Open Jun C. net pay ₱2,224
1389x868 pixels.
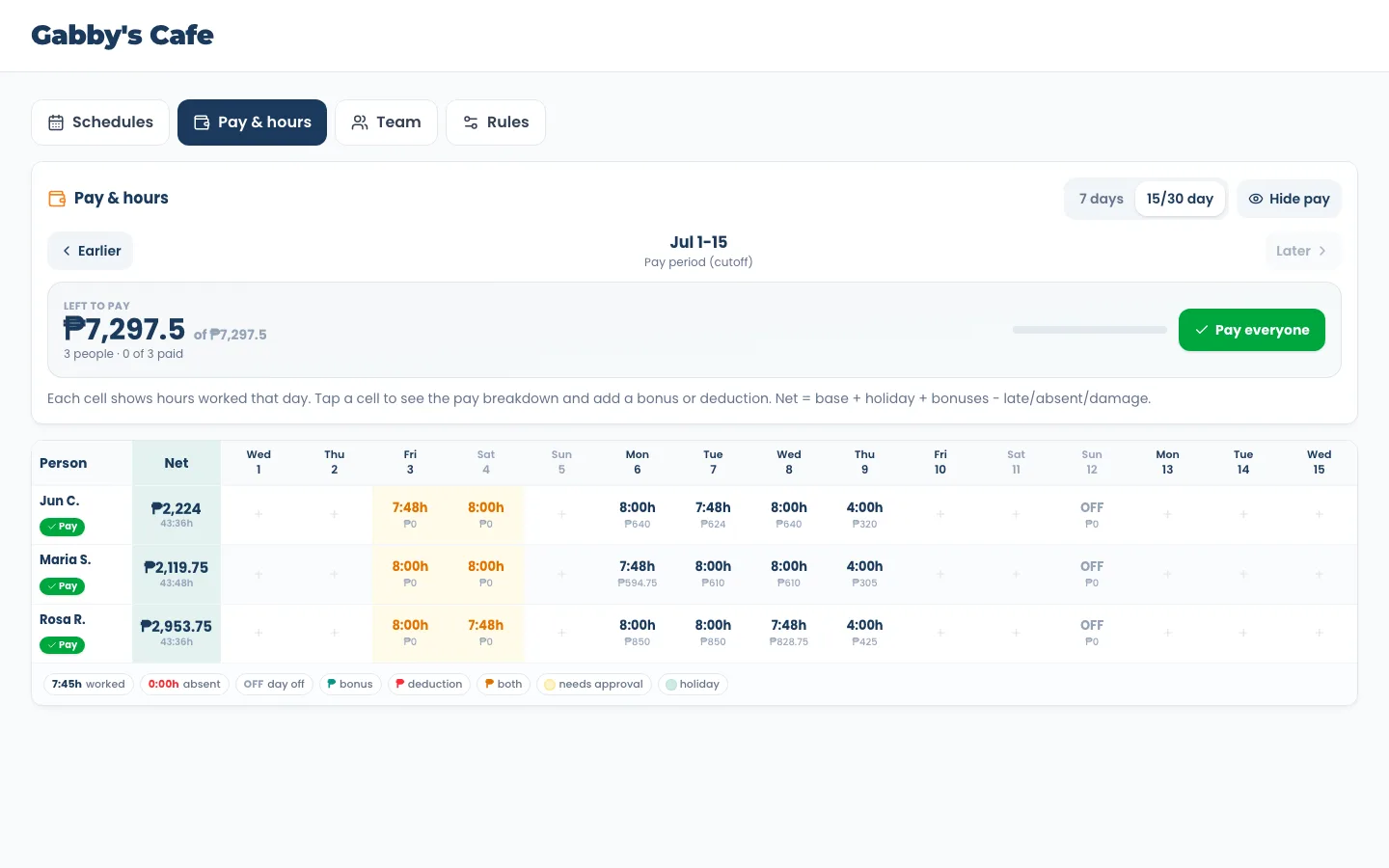(x=177, y=515)
